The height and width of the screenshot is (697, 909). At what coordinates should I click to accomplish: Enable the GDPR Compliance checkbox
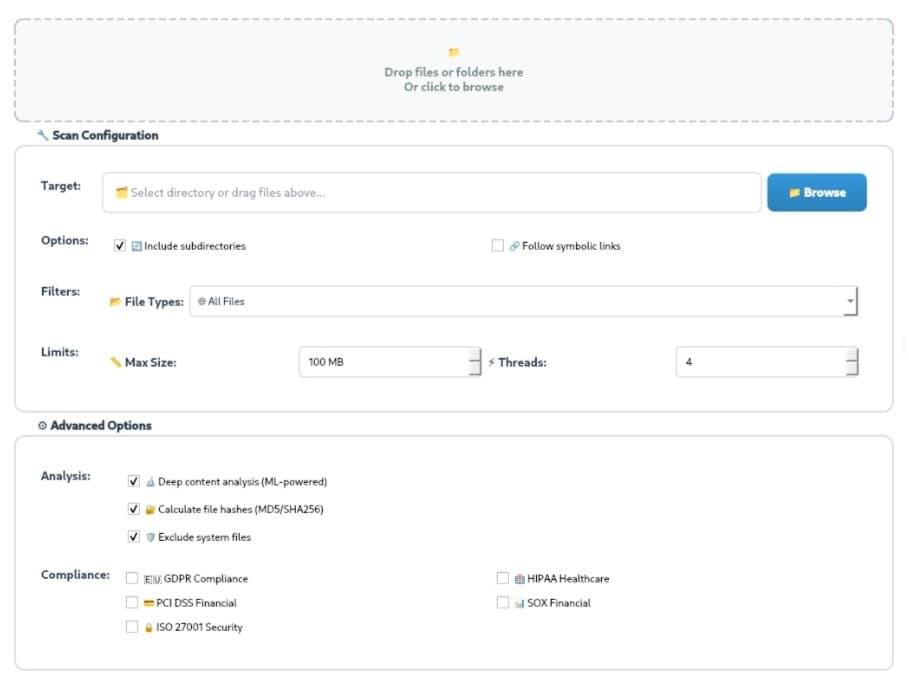pos(132,578)
